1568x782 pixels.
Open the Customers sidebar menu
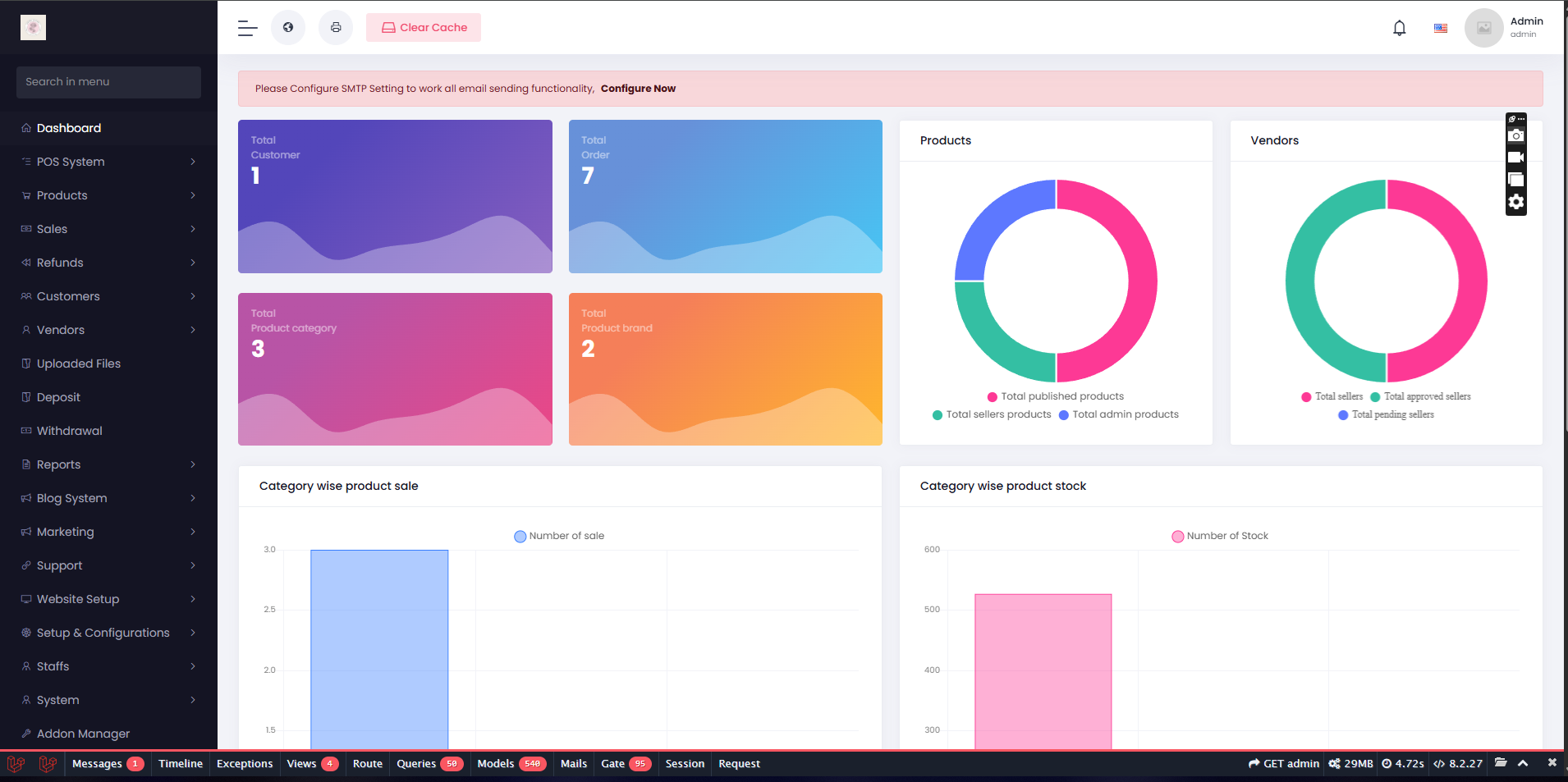(x=108, y=296)
